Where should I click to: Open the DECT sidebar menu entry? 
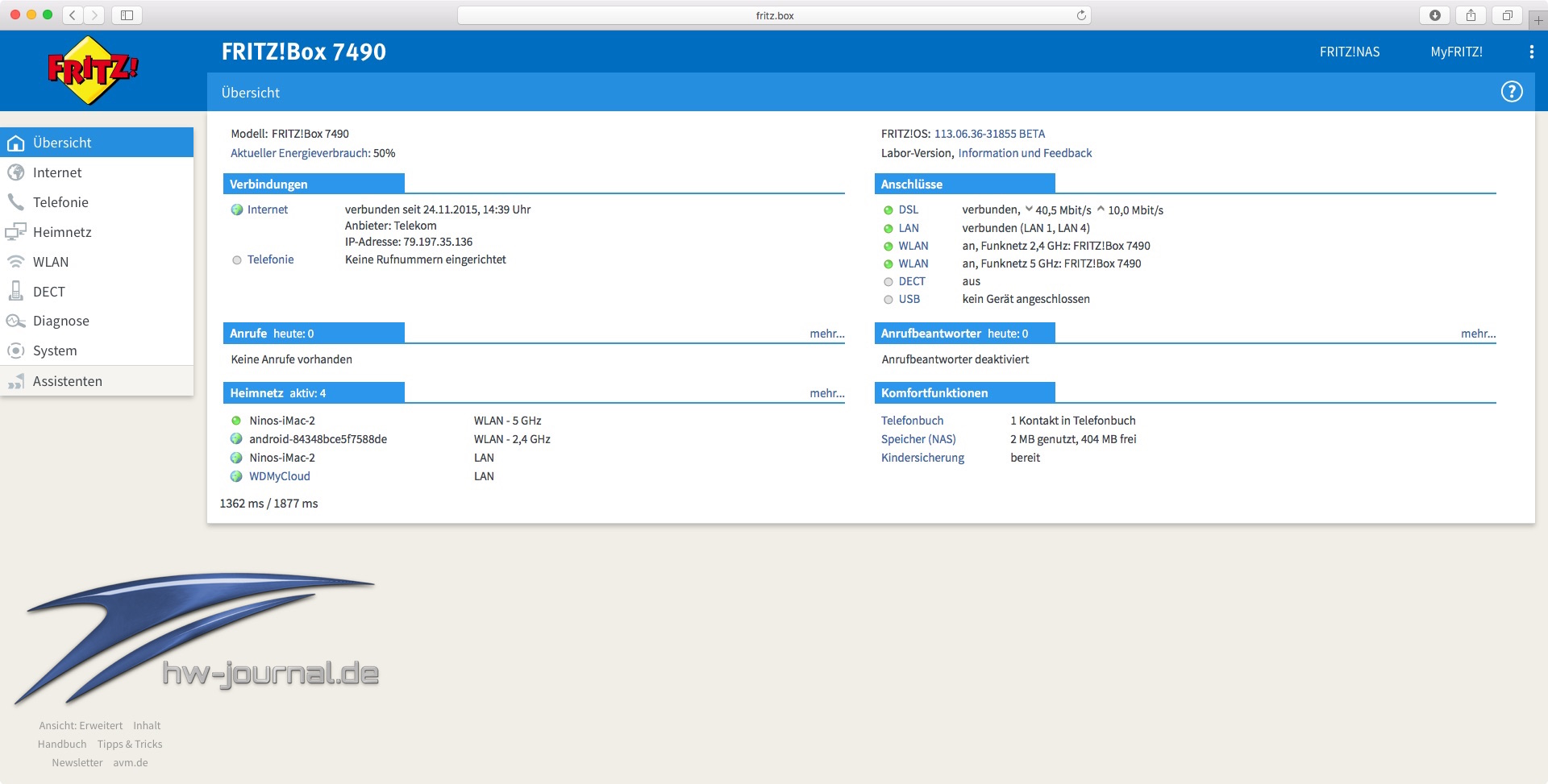tap(97, 292)
